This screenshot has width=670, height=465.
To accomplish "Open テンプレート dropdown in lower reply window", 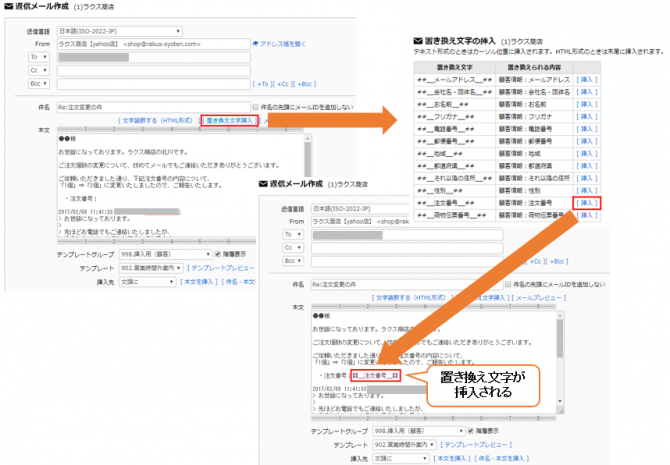I will 404,445.
